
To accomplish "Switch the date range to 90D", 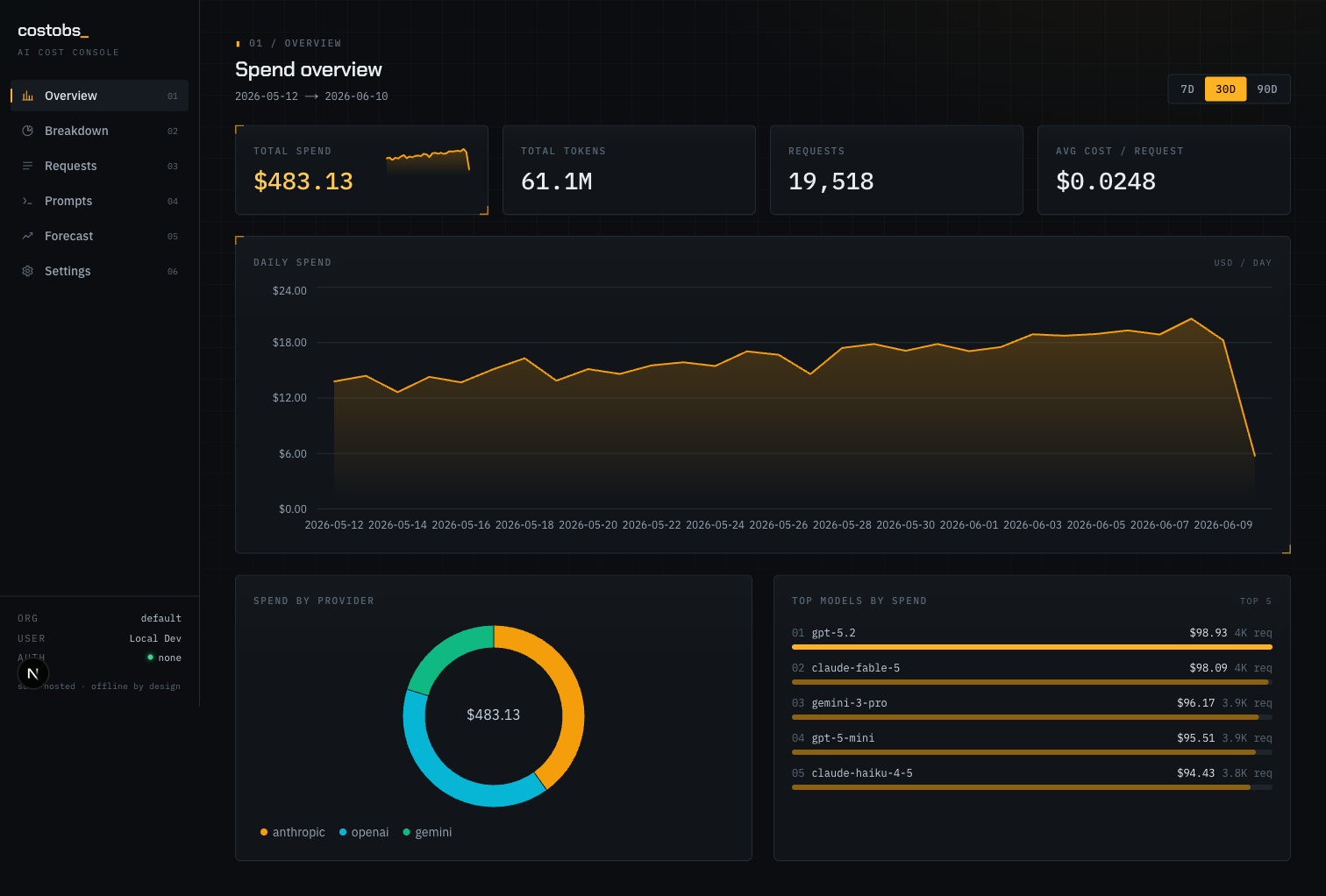I will (1267, 89).
